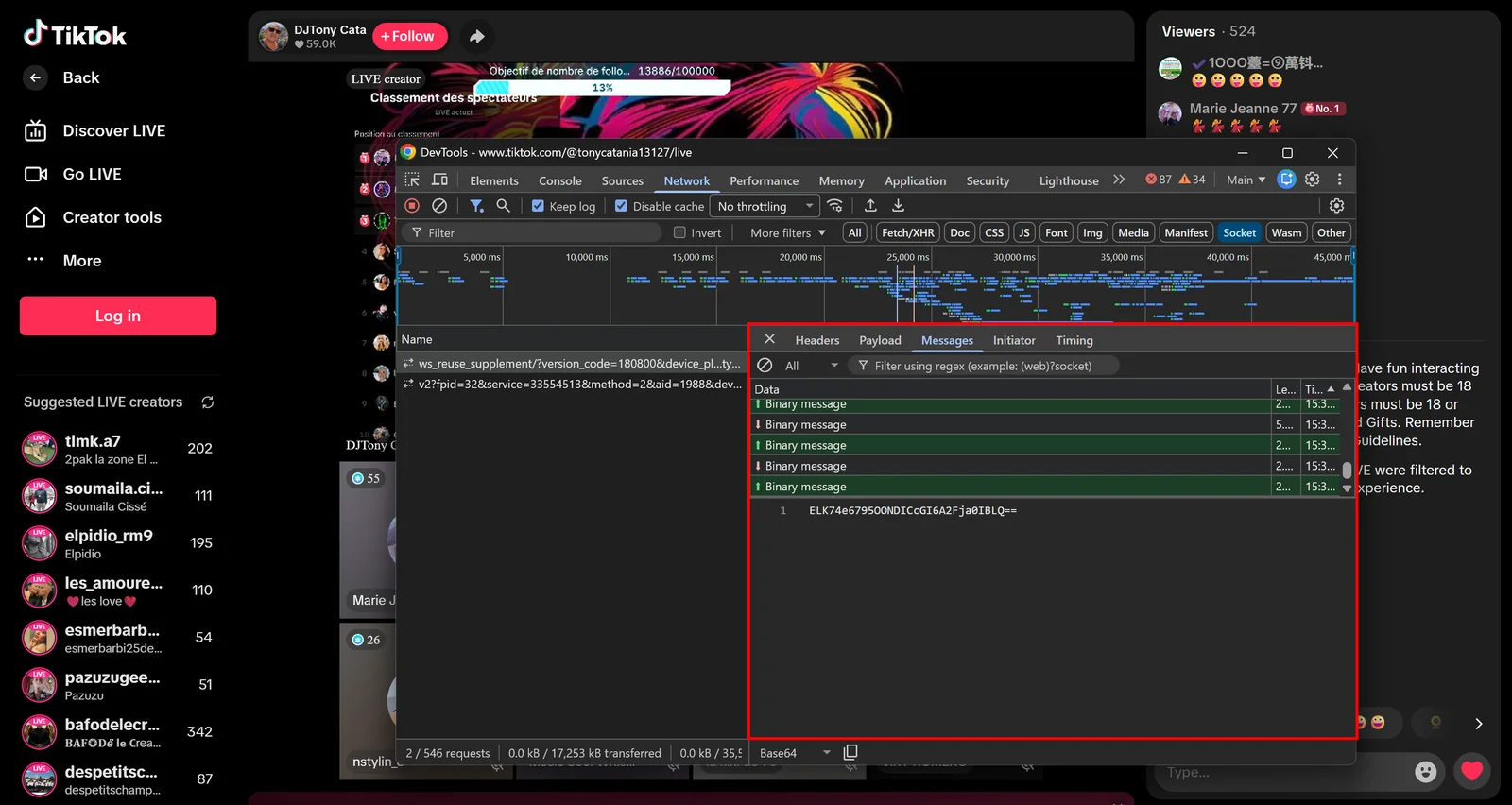Click the Log in button
The width and height of the screenshot is (1512, 805).
[118, 316]
